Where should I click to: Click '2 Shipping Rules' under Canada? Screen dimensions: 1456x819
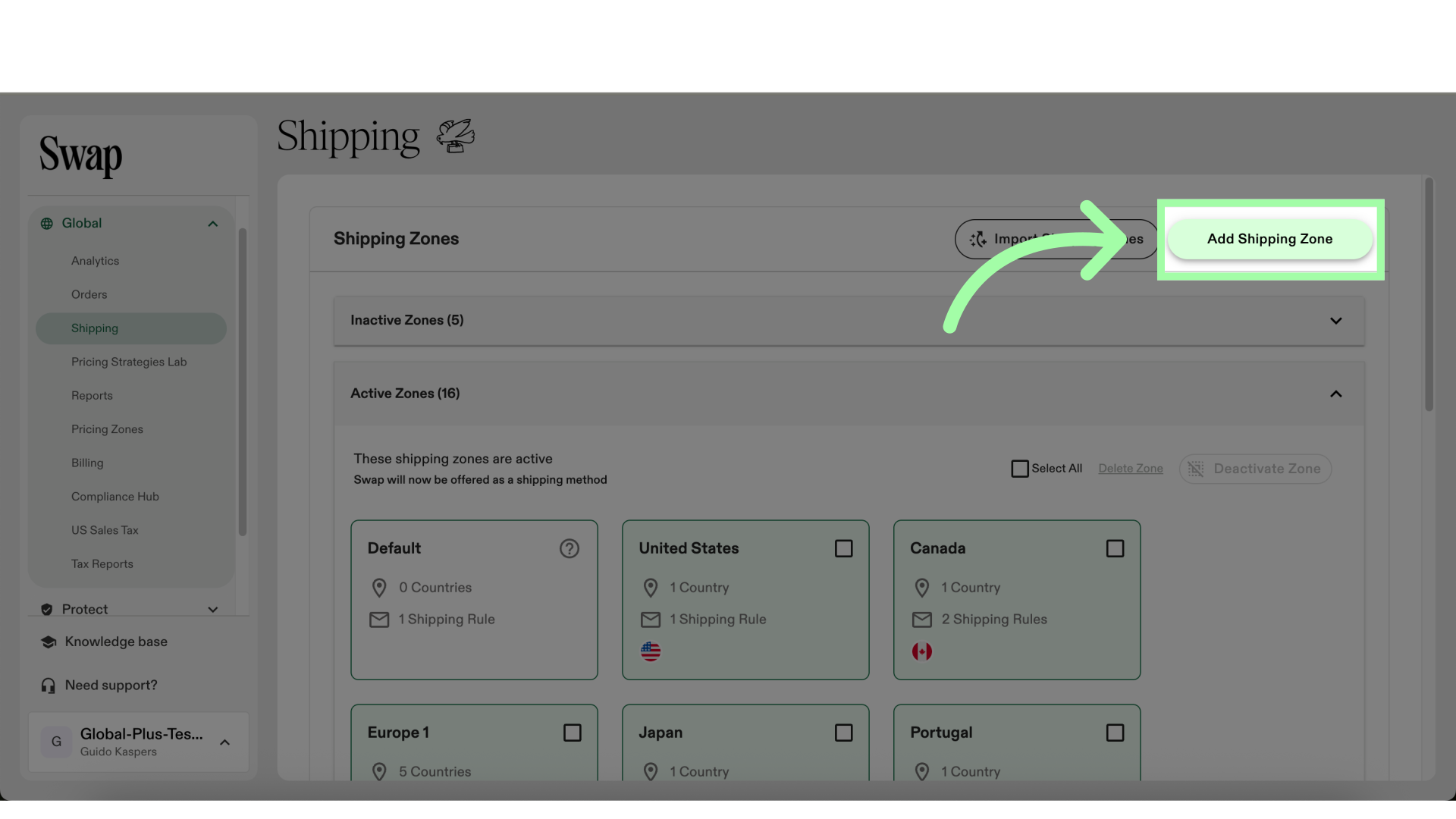pyautogui.click(x=994, y=620)
